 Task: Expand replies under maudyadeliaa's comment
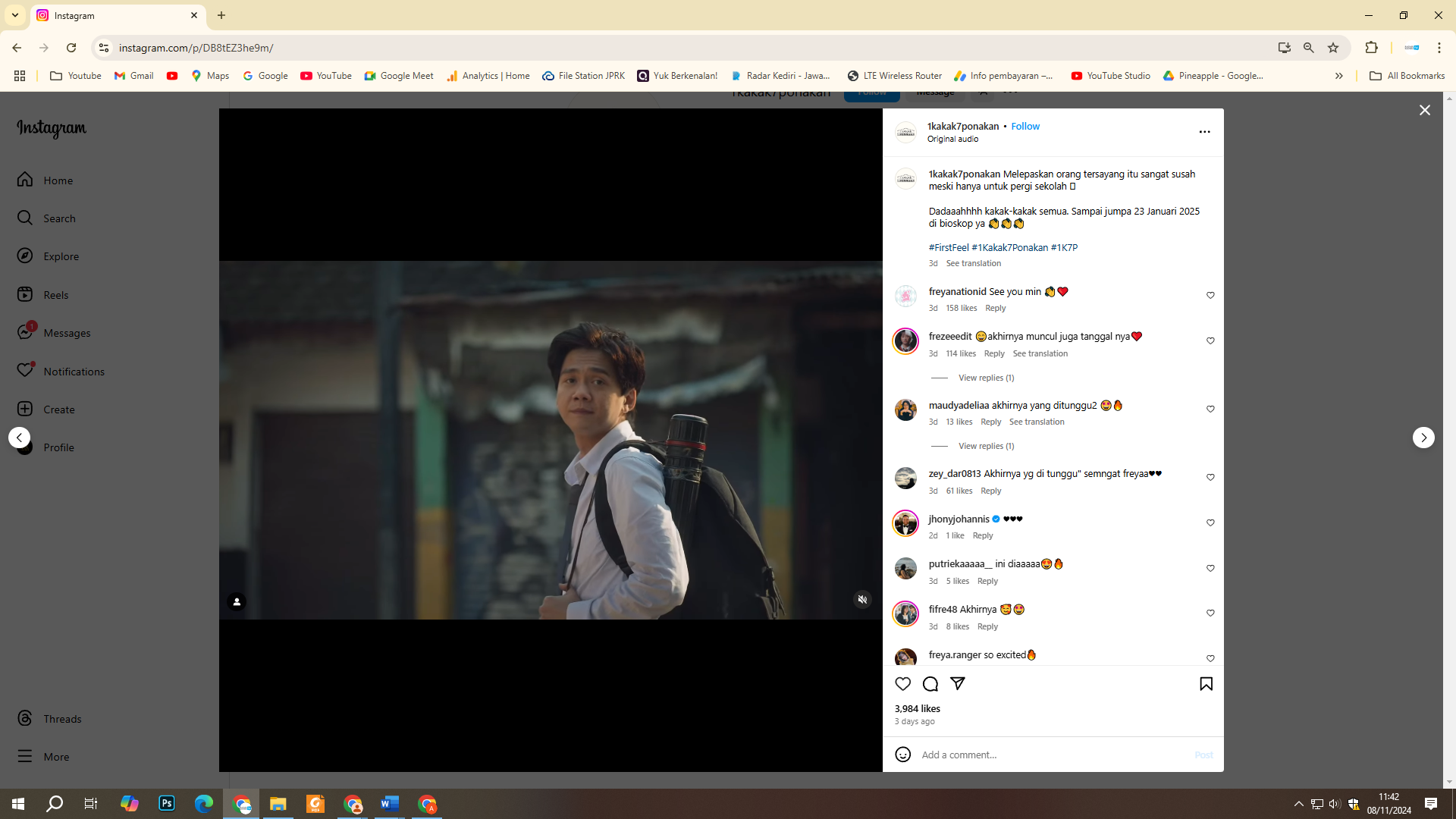(x=986, y=446)
